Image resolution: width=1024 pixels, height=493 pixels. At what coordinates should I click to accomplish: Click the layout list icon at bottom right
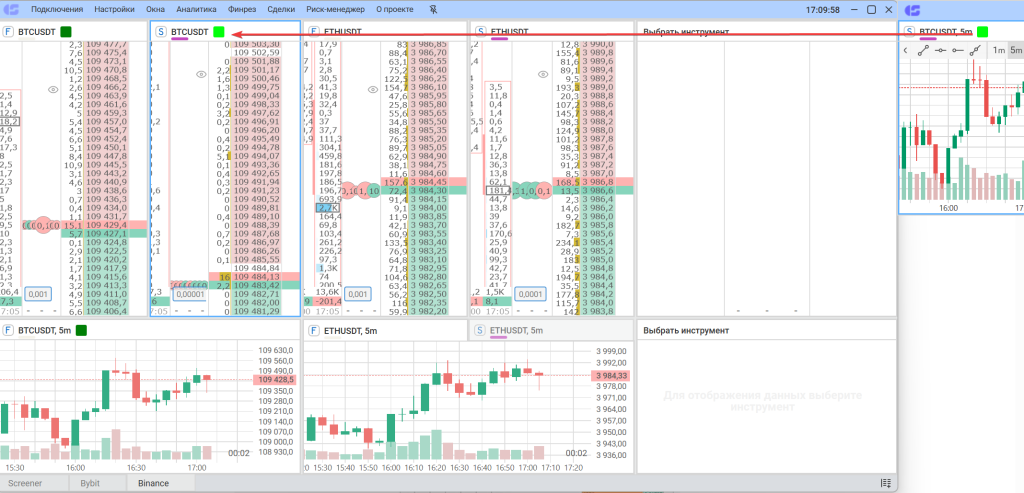click(x=886, y=483)
